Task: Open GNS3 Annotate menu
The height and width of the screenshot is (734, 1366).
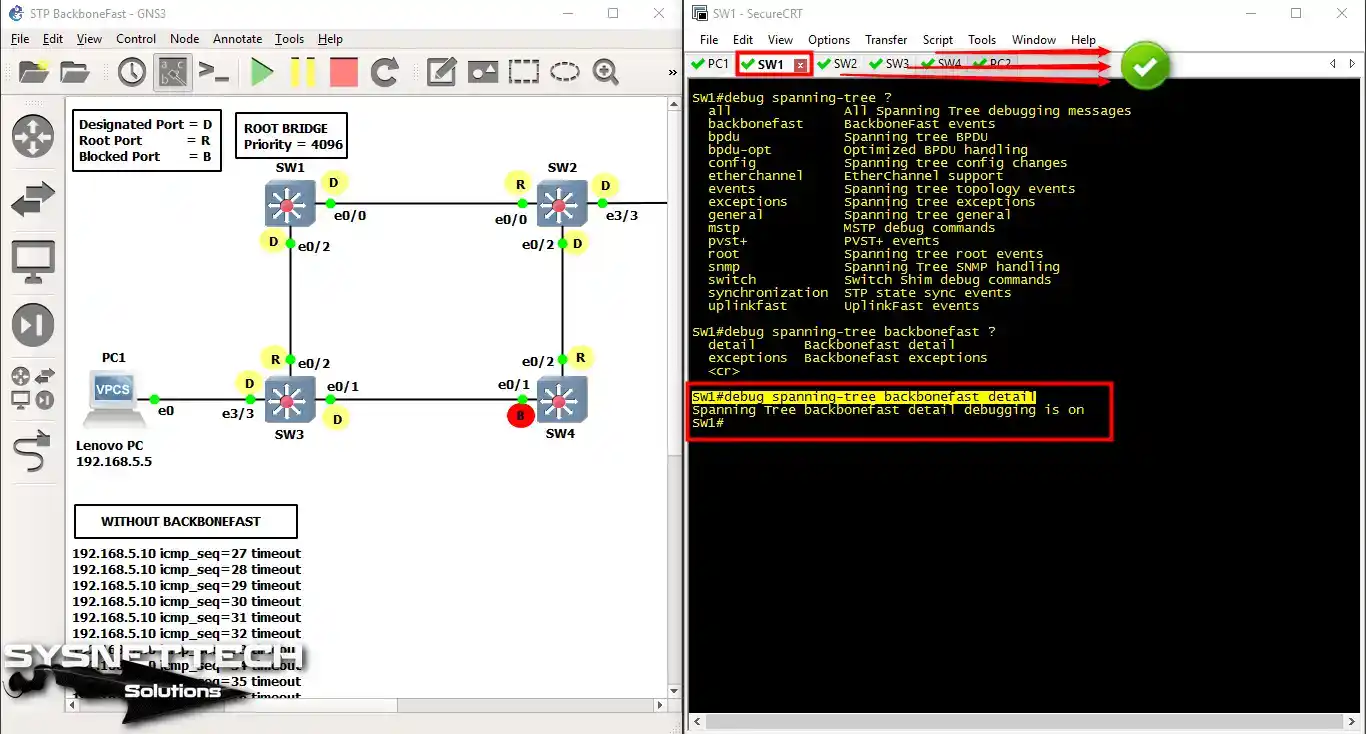Action: [x=237, y=39]
